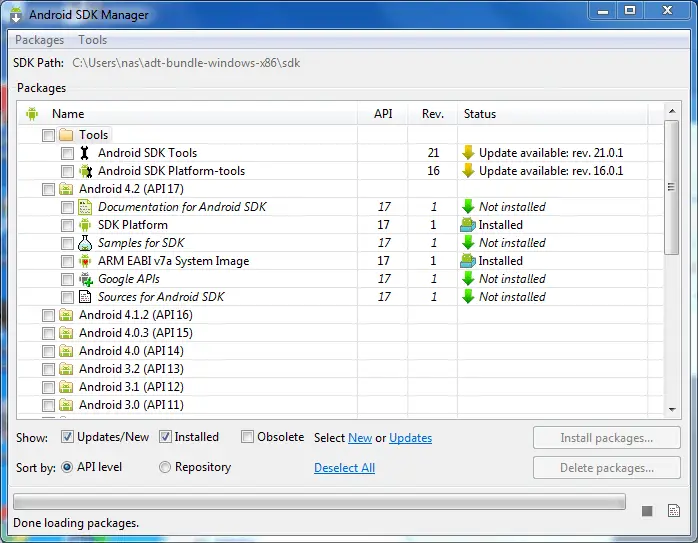Viewport: 698px width, 543px height.
Task: Enable the Obsolete packages checkbox
Action: click(248, 437)
